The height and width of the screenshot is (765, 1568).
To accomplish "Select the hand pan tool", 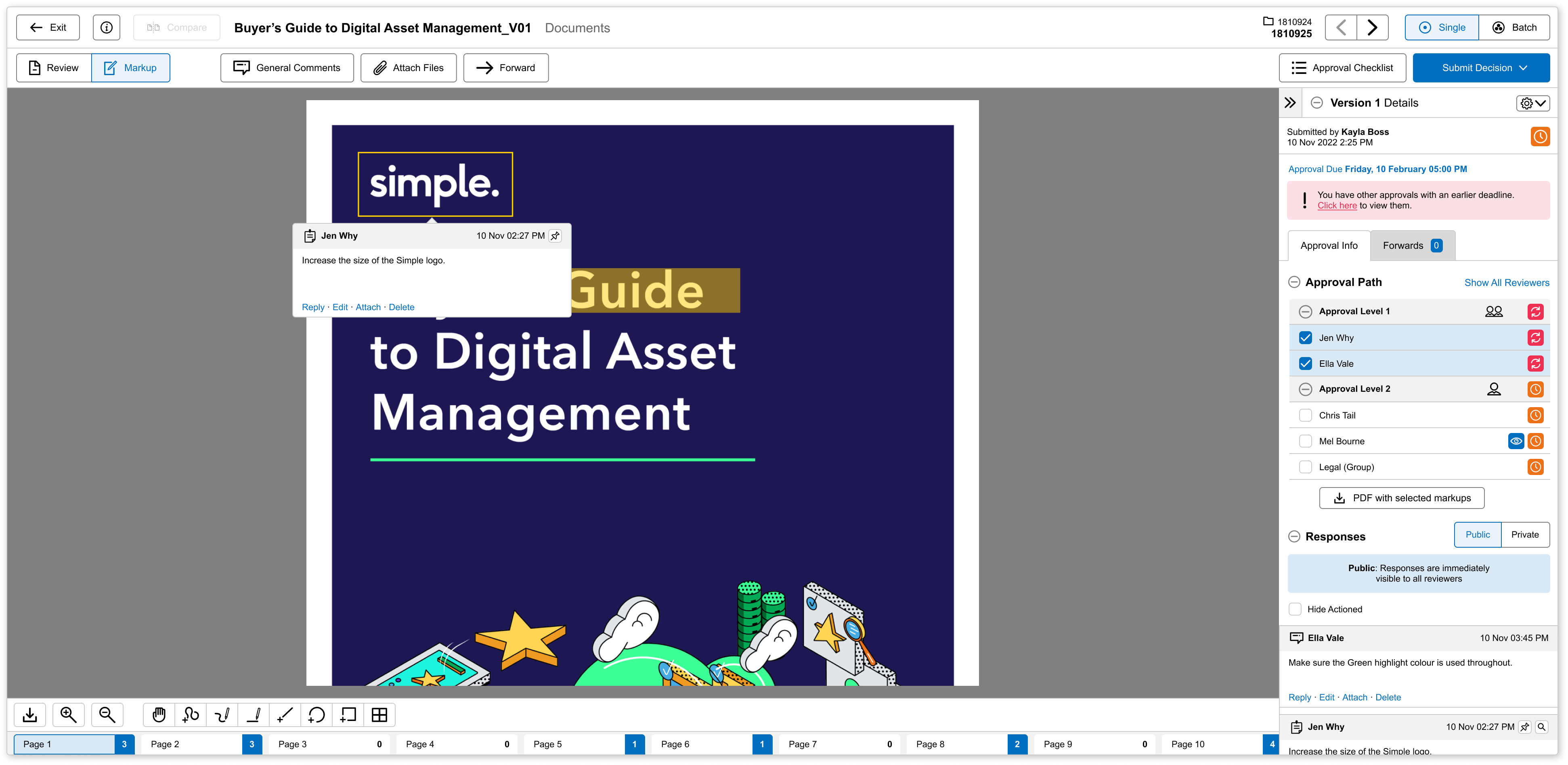I will (x=159, y=715).
